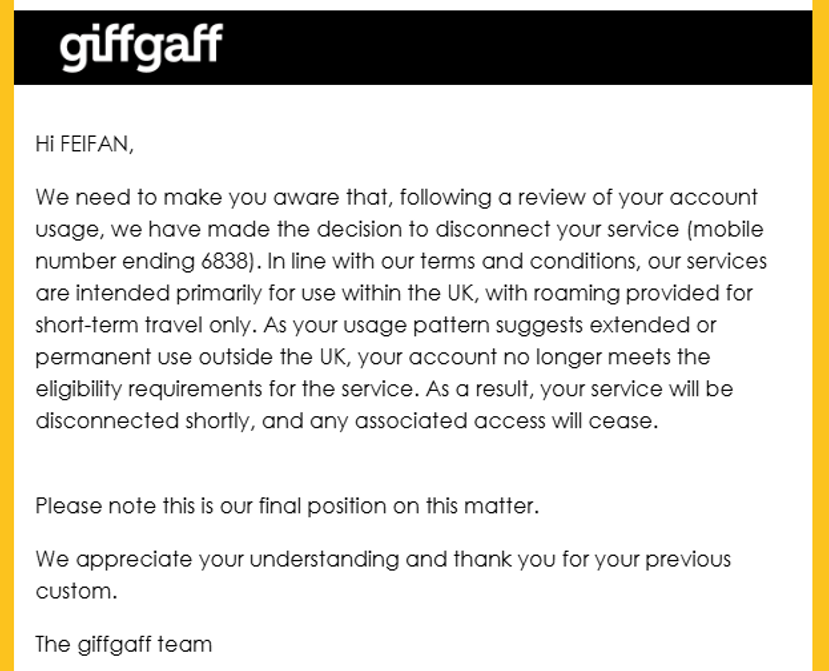This screenshot has height=671, width=829.
Task: Click the yellow left border strip
Action: click(x=7, y=335)
